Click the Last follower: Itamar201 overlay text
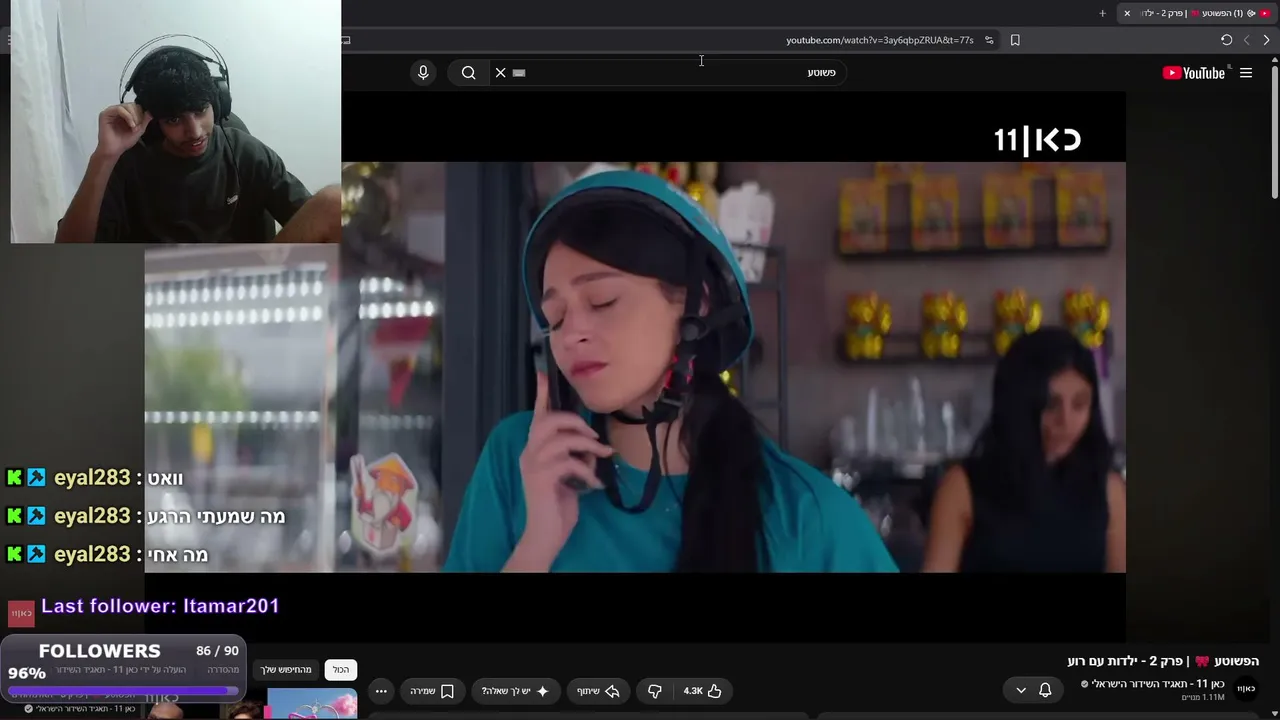This screenshot has height=720, width=1280. tap(160, 606)
